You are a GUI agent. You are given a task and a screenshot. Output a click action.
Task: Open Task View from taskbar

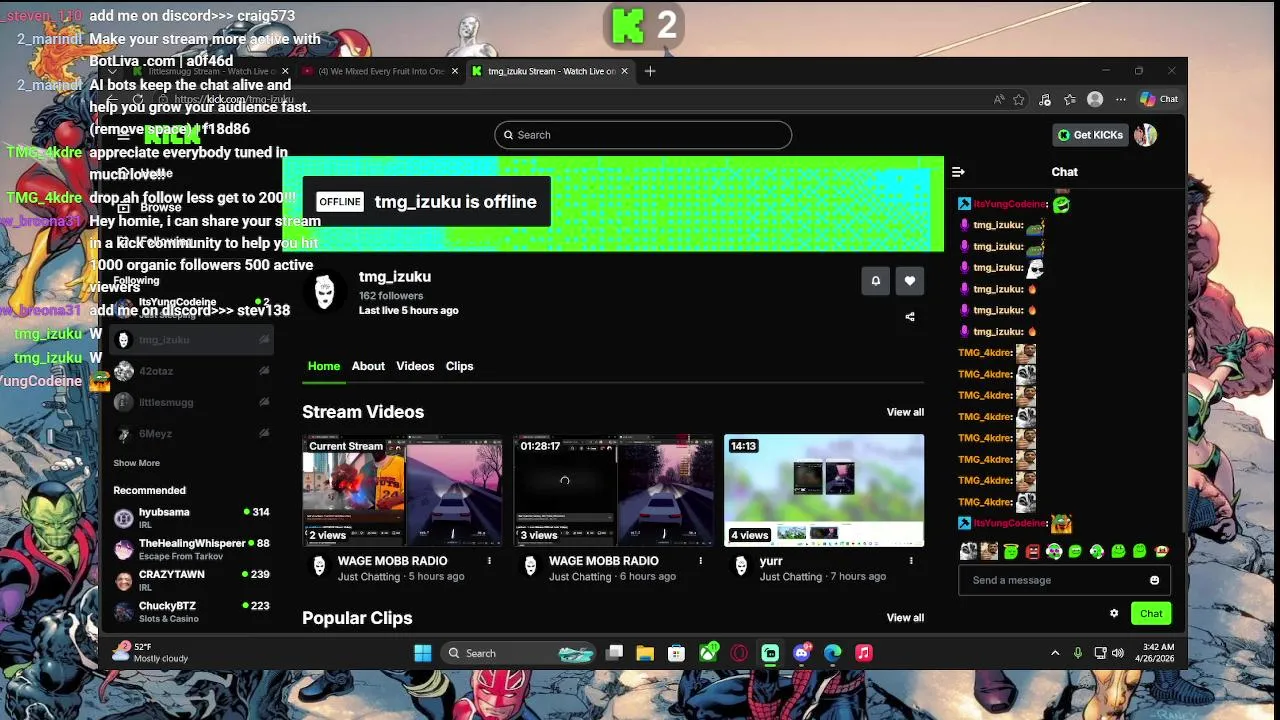click(x=614, y=653)
